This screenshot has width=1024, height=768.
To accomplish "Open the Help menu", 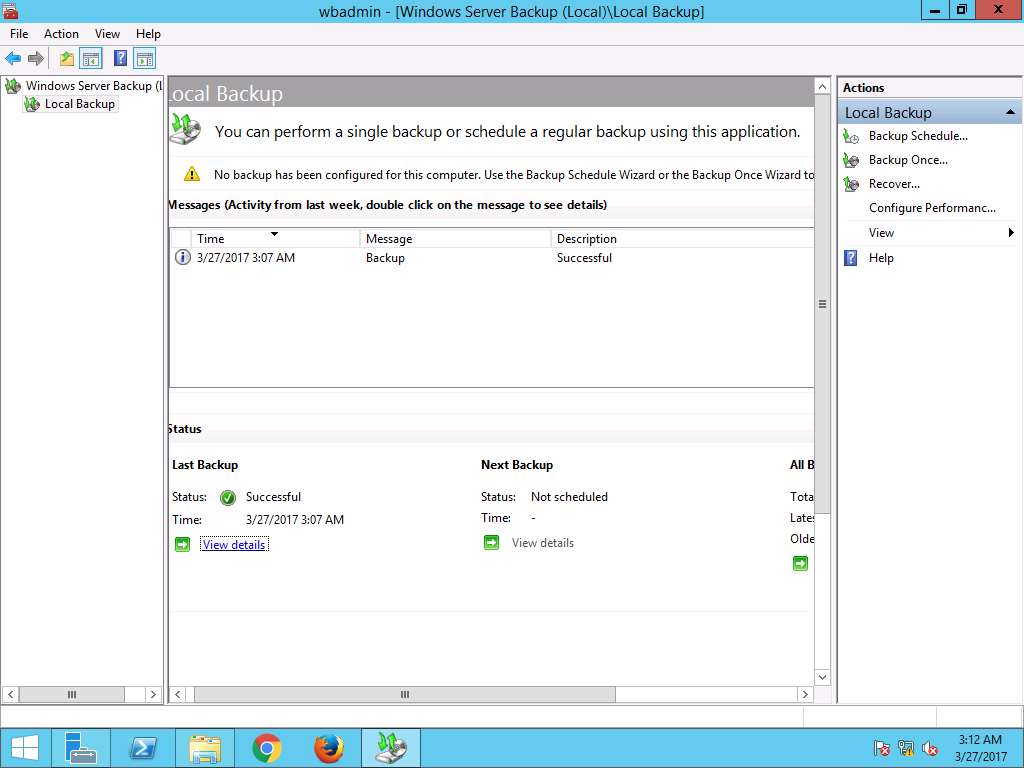I will coord(148,34).
